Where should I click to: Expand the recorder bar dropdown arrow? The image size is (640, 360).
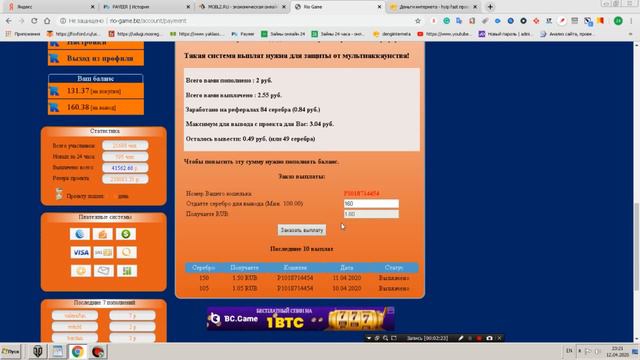pos(369,338)
